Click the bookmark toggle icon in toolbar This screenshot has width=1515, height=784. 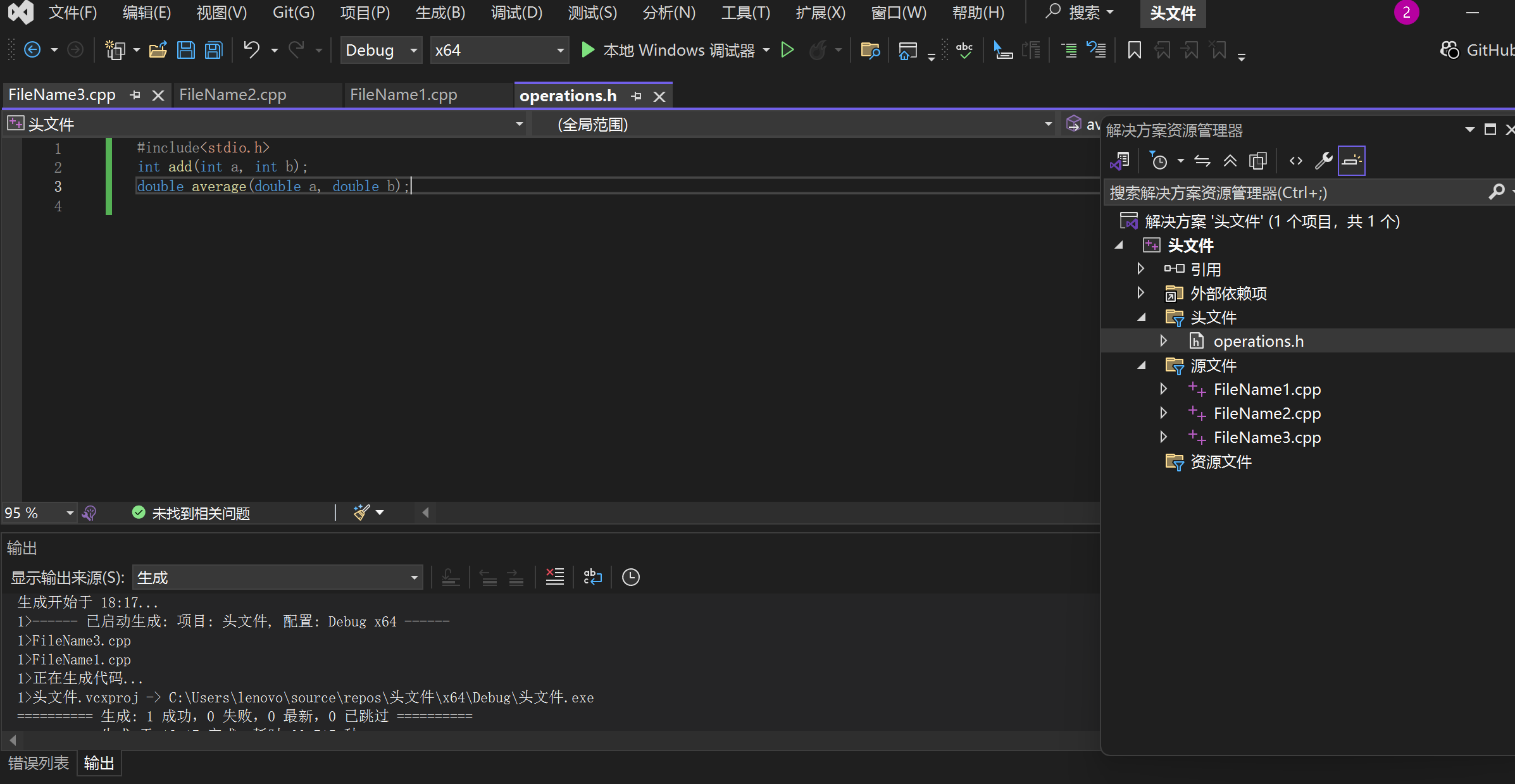[1134, 50]
